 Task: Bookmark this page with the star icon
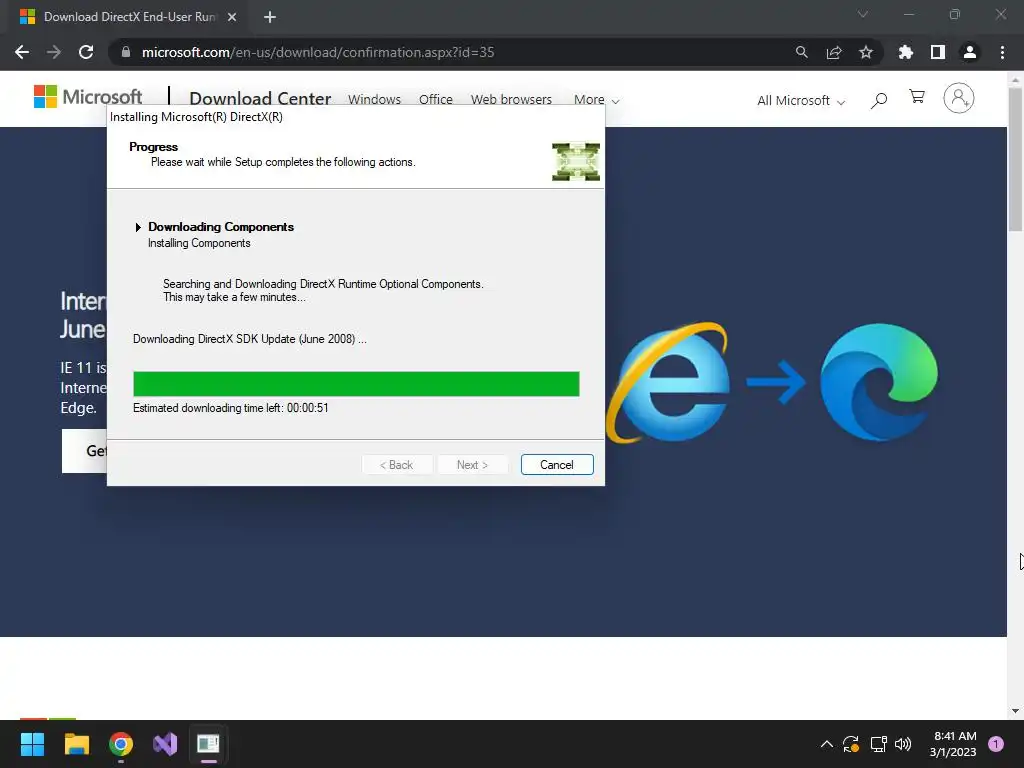click(866, 52)
